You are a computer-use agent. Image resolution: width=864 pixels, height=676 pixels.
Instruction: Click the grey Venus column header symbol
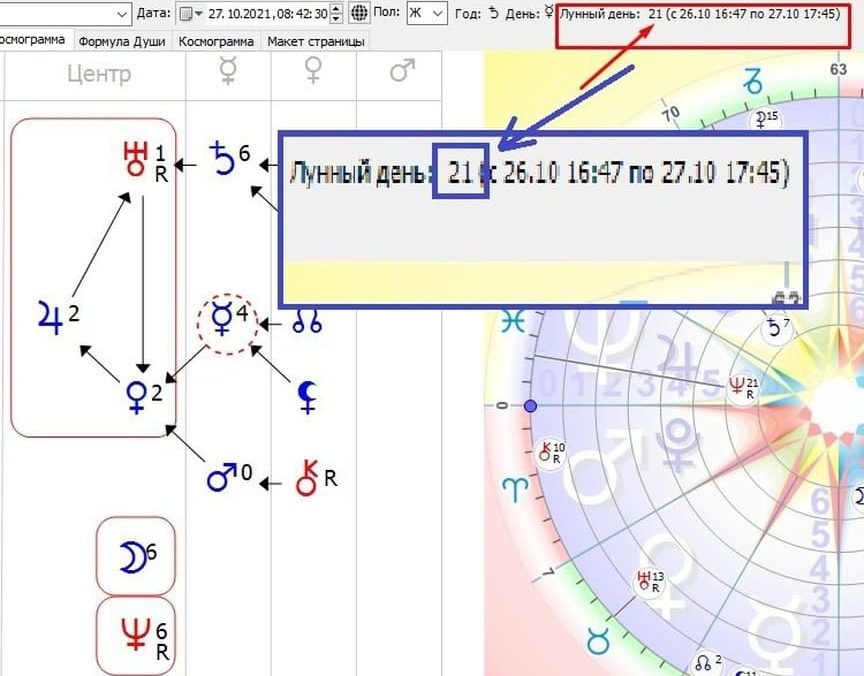coord(313,72)
